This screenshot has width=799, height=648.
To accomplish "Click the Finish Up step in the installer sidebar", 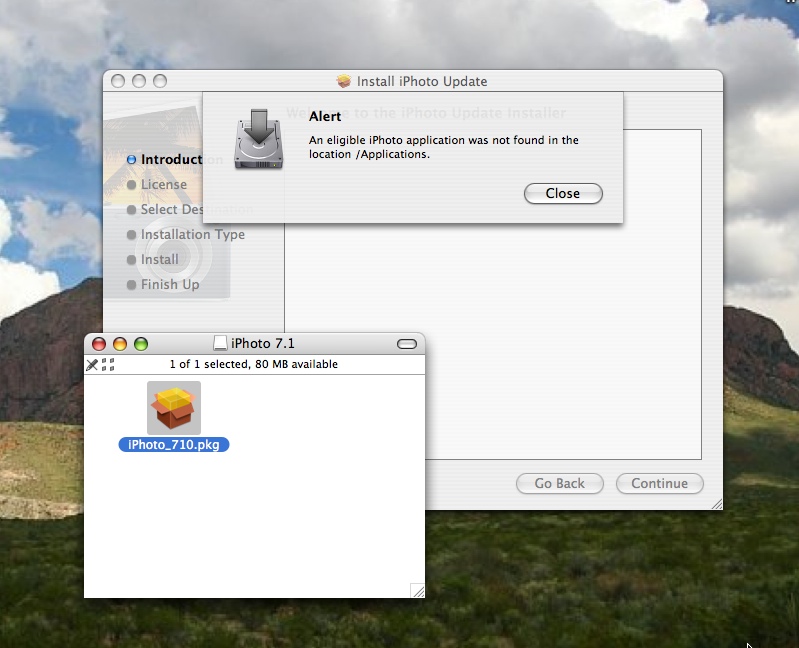I will pyautogui.click(x=170, y=284).
